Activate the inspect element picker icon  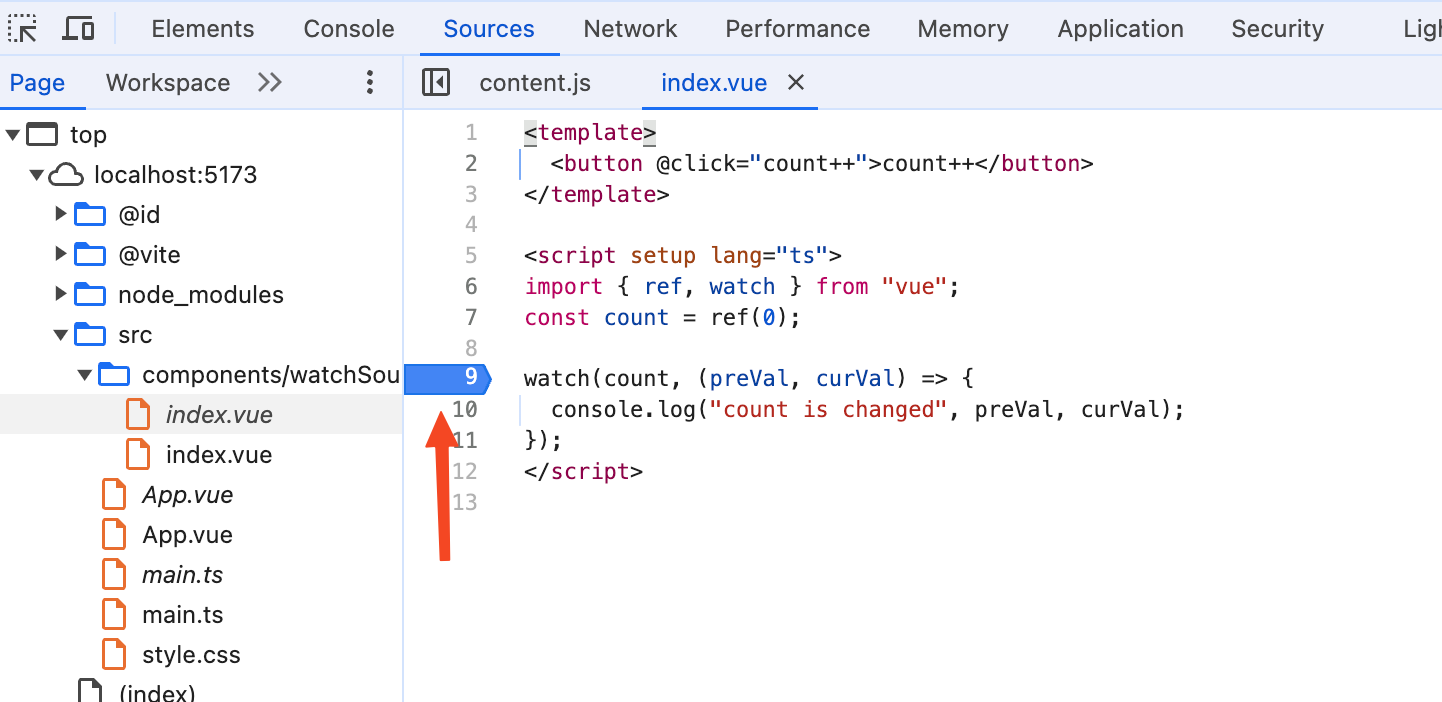[22, 29]
